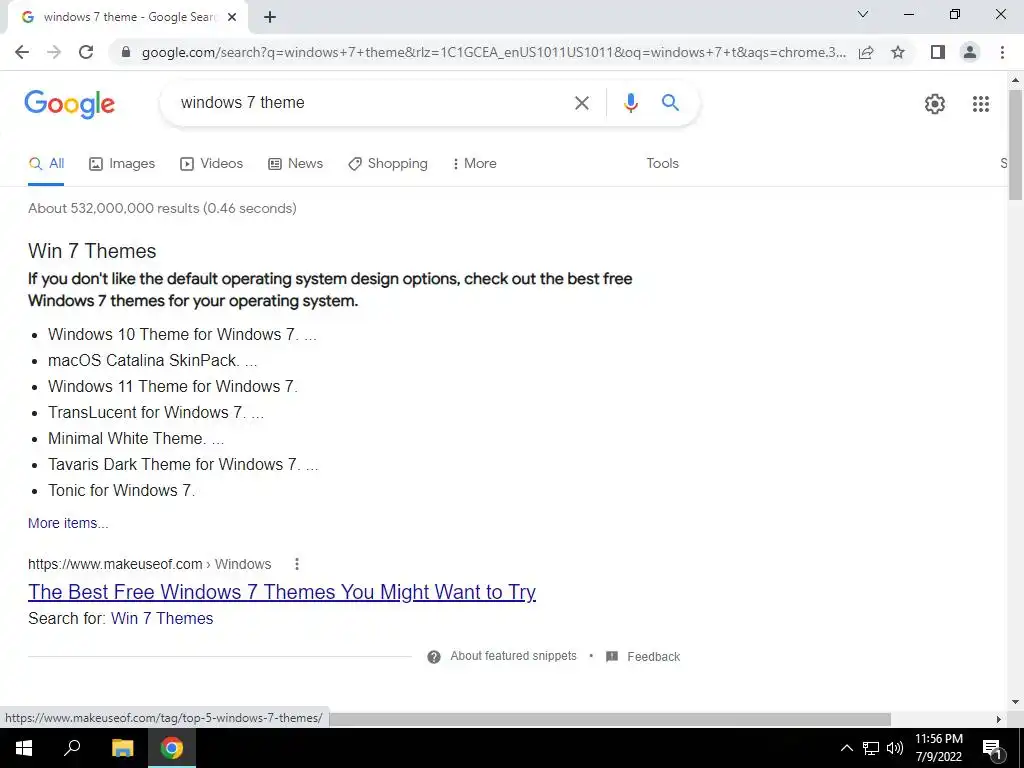
Task: Open the Chrome side panel icon
Action: tap(938, 52)
